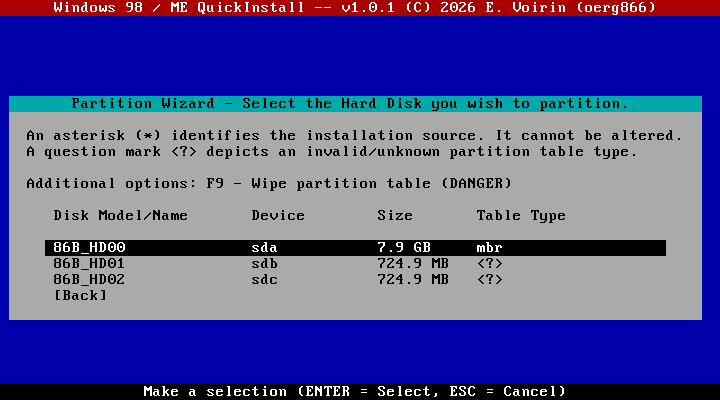
Task: Click the mbr table type value
Action: [x=489, y=248]
